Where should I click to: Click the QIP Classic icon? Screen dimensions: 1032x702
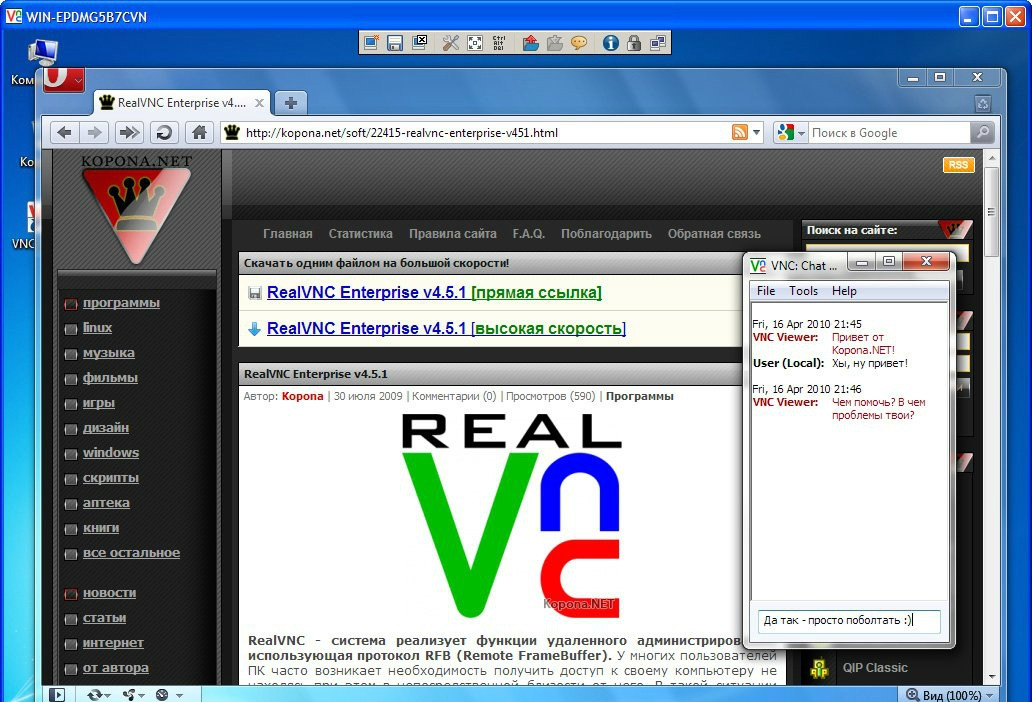[x=819, y=668]
